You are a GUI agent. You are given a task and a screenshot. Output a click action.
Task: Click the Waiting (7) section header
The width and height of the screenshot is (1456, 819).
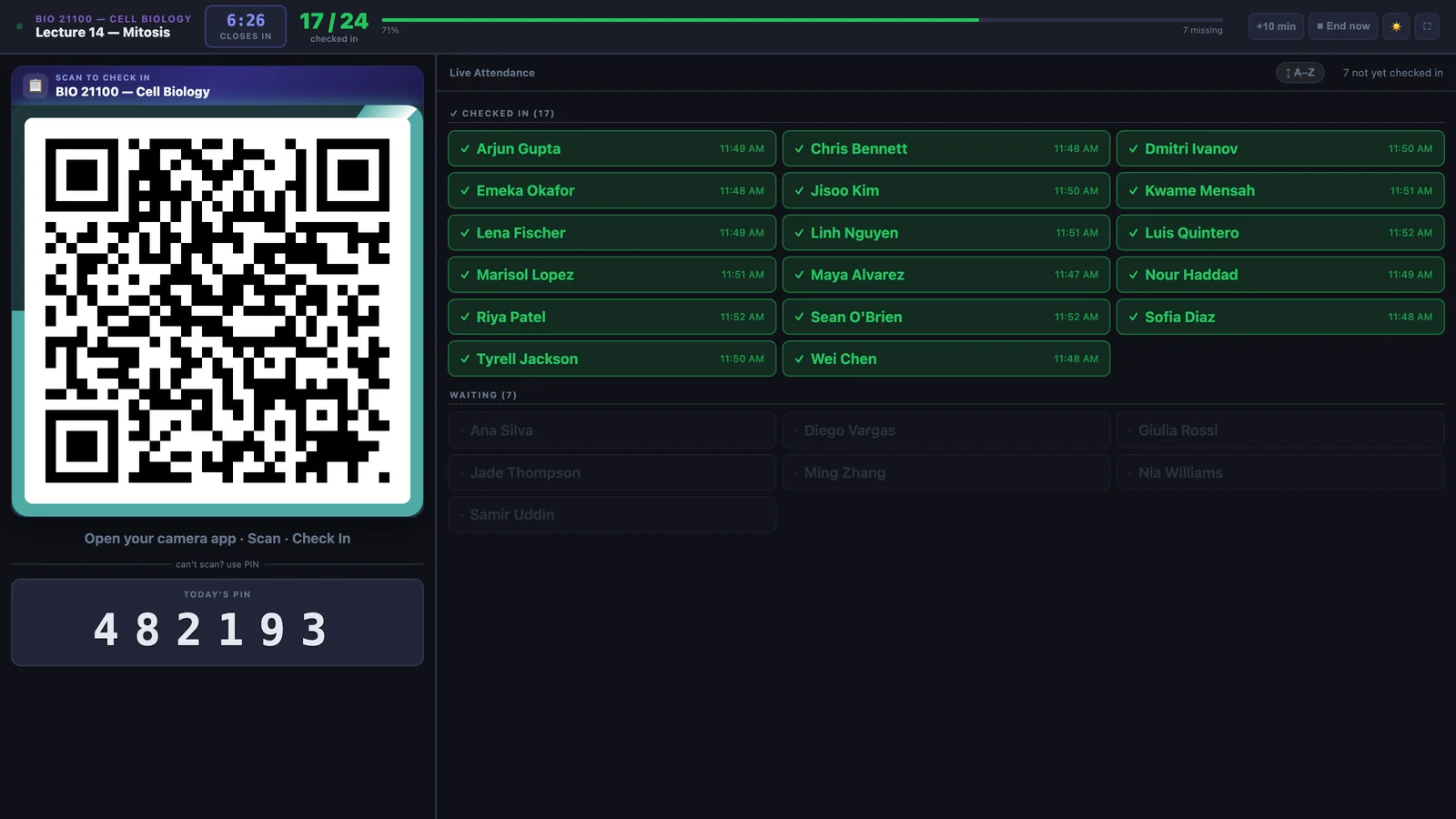point(483,395)
